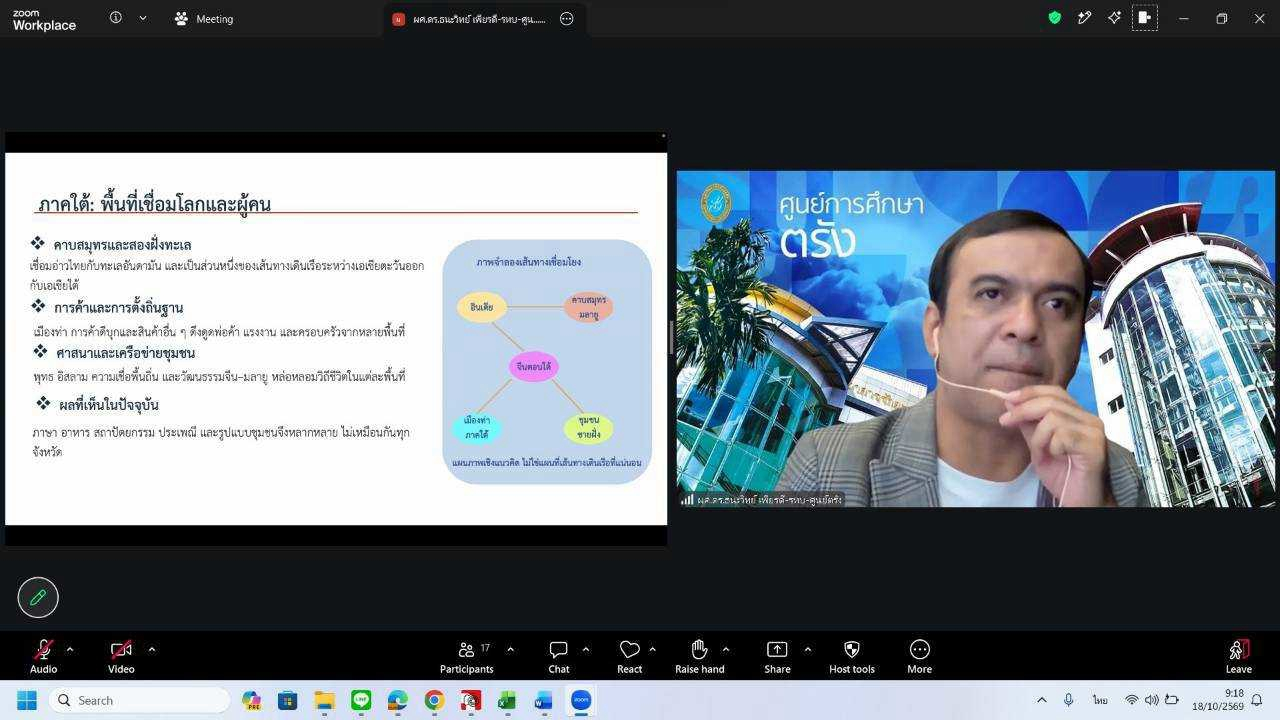
Task: Unmute the microphone with the Audio button
Action: 43,656
